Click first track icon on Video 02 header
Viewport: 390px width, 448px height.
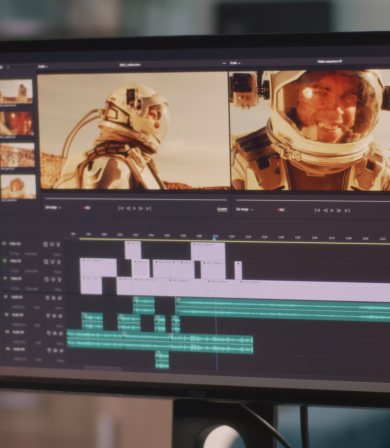point(46,262)
